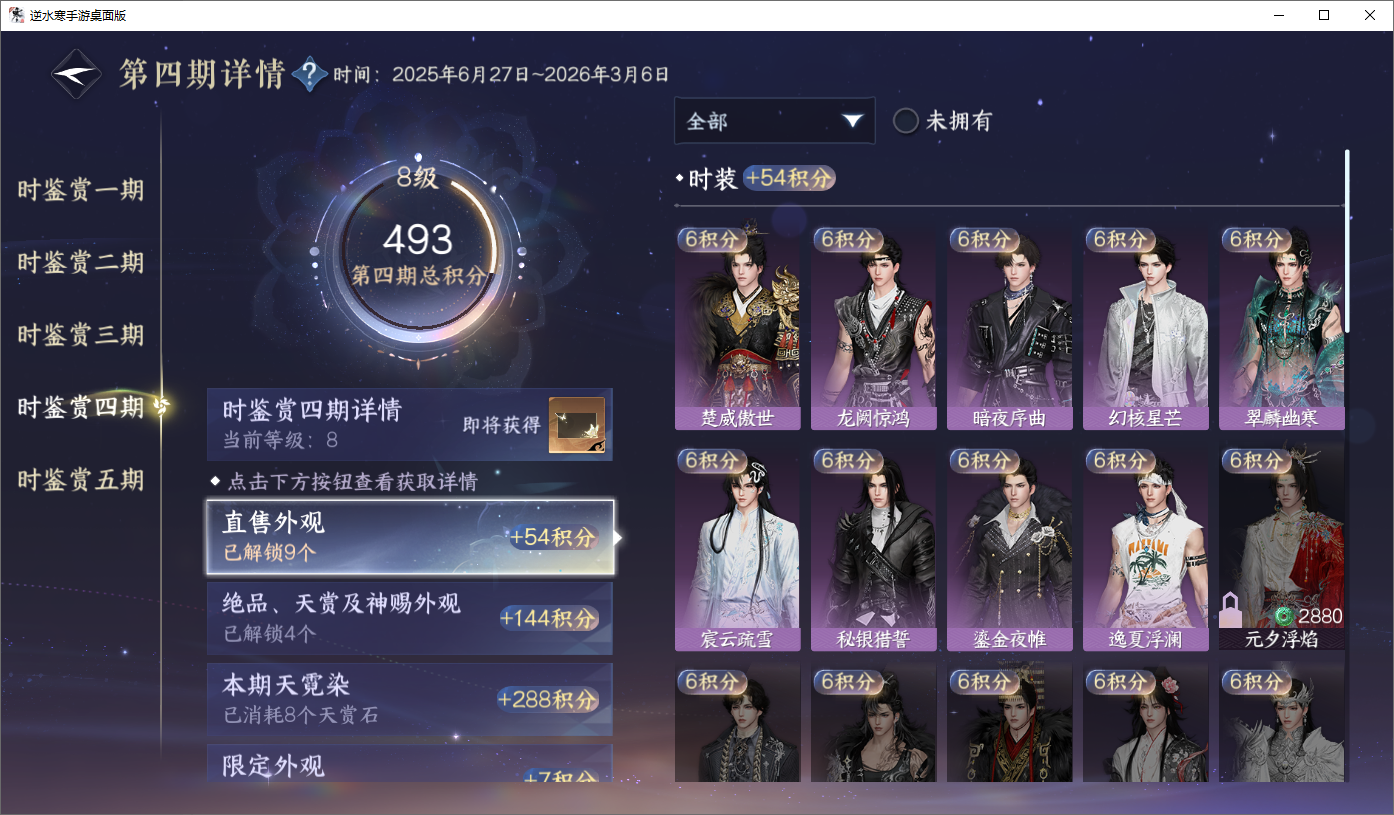The height and width of the screenshot is (815, 1394).
Task: Open the question mark help icon
Action: coord(310,74)
